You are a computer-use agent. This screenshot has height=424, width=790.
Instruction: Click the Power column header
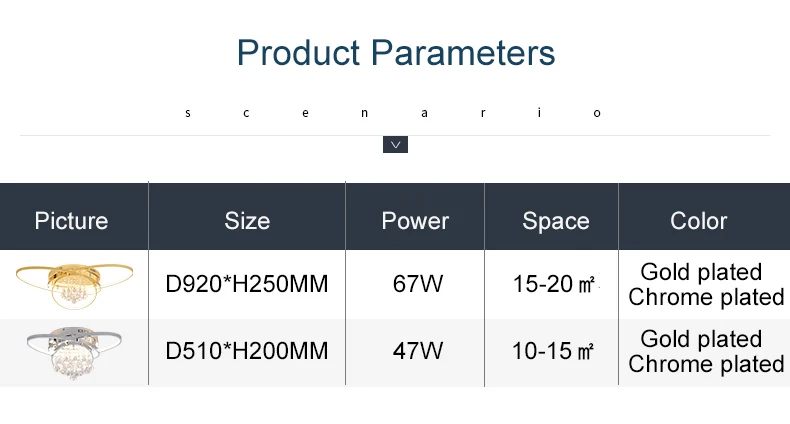click(415, 221)
